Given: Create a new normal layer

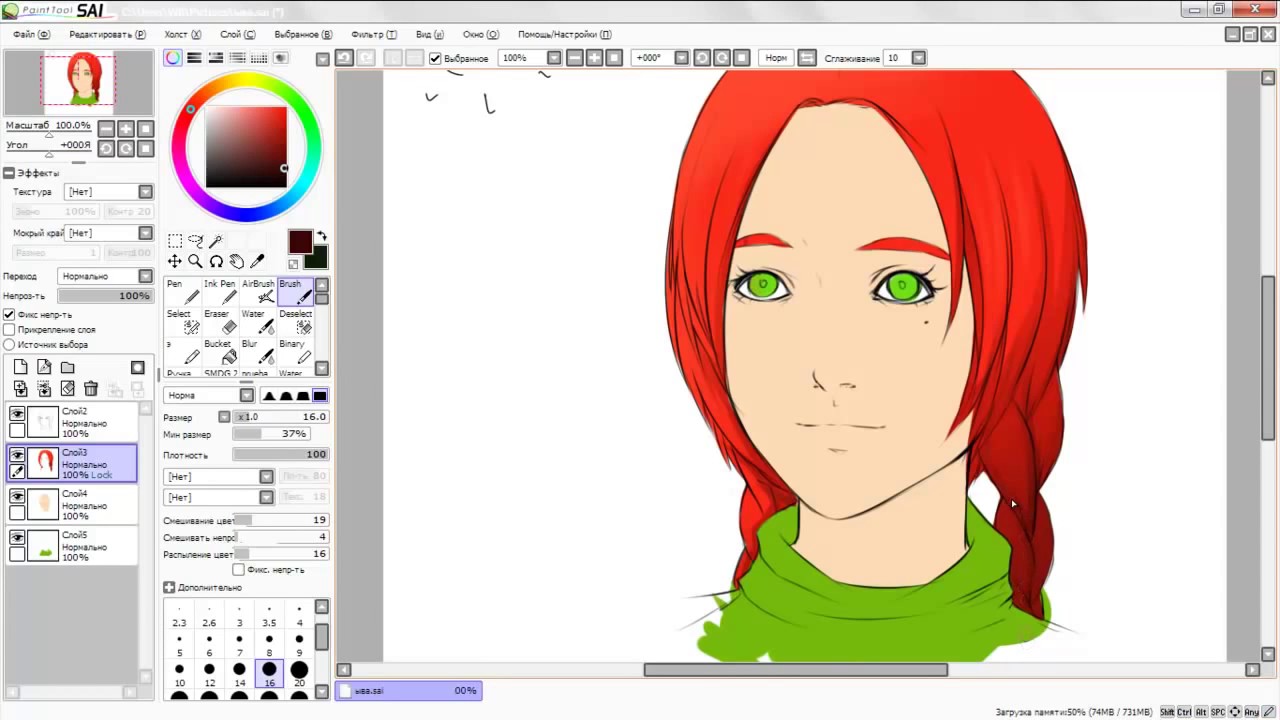Looking at the screenshot, I should (20, 367).
